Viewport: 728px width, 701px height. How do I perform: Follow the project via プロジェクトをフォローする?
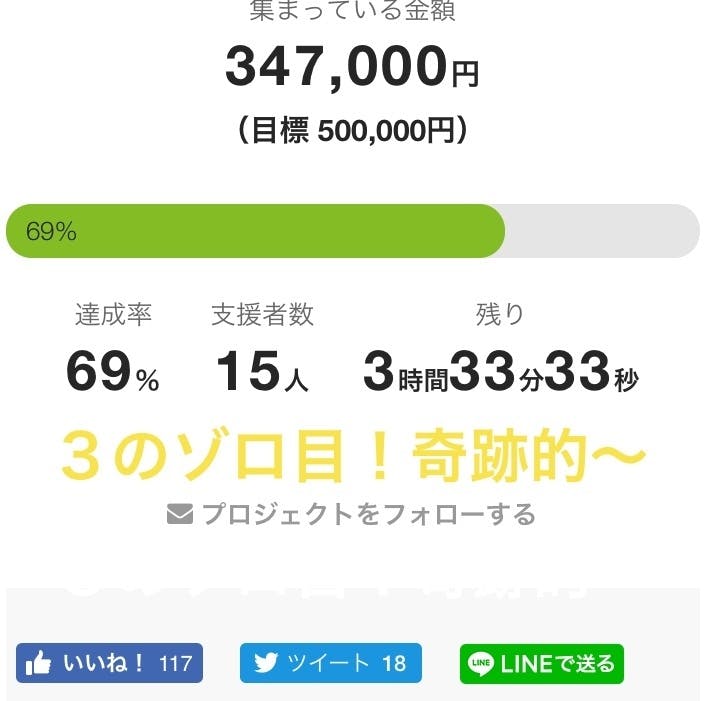(367, 514)
